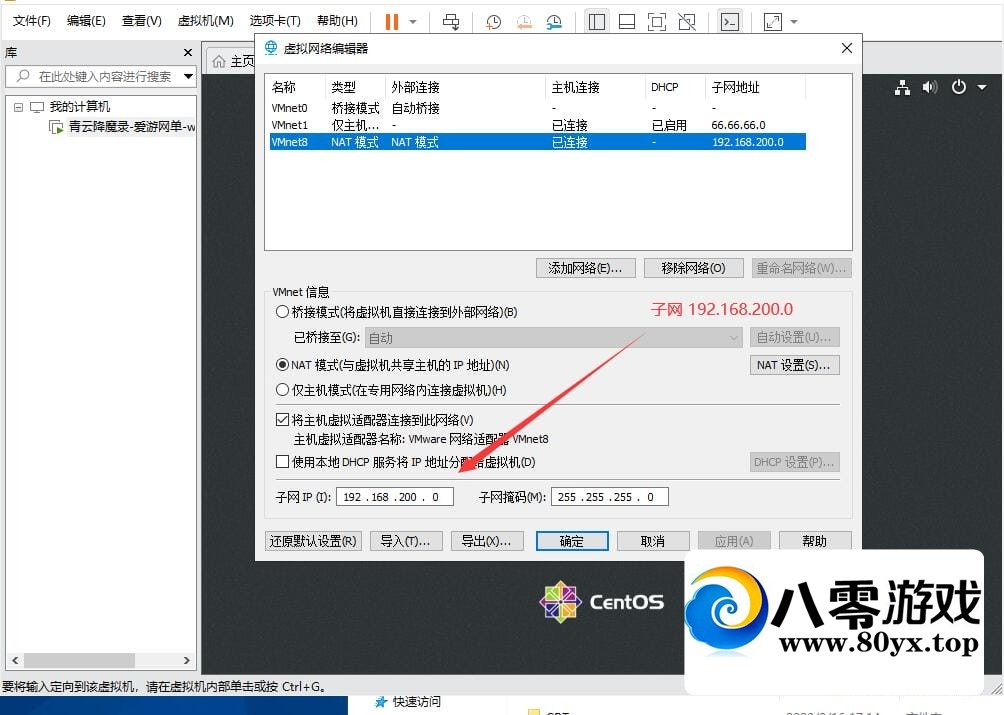Enable the 使用本地 DHCP 服务 checkbox

(x=282, y=462)
